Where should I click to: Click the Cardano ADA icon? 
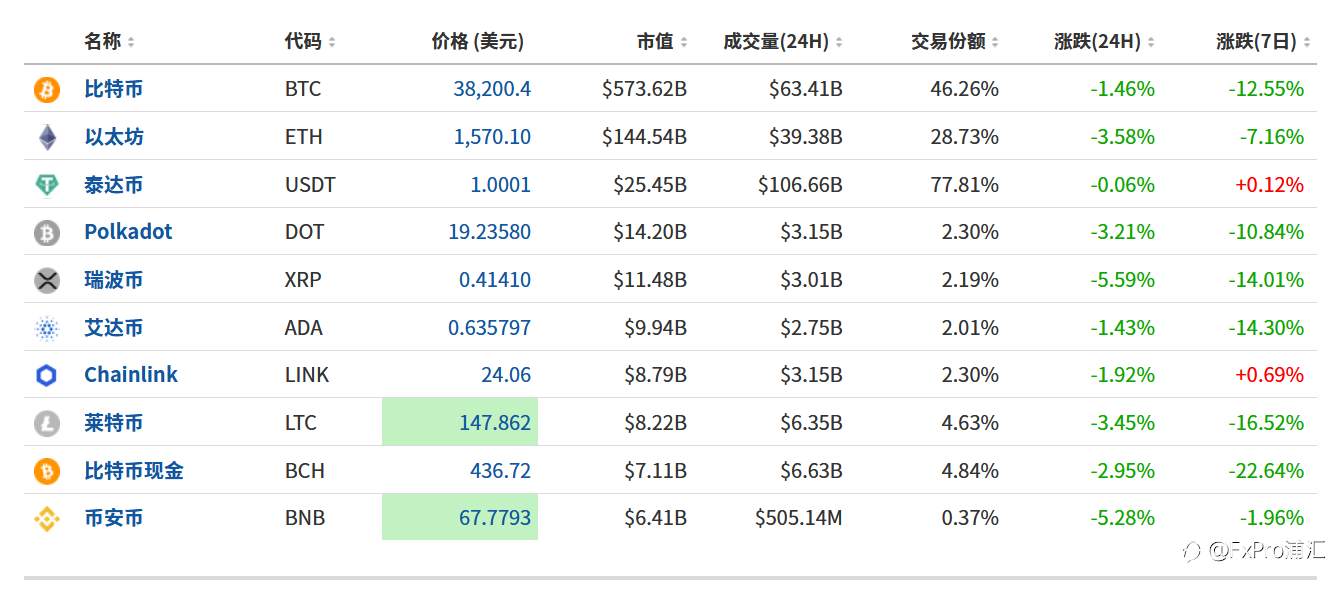tap(47, 328)
